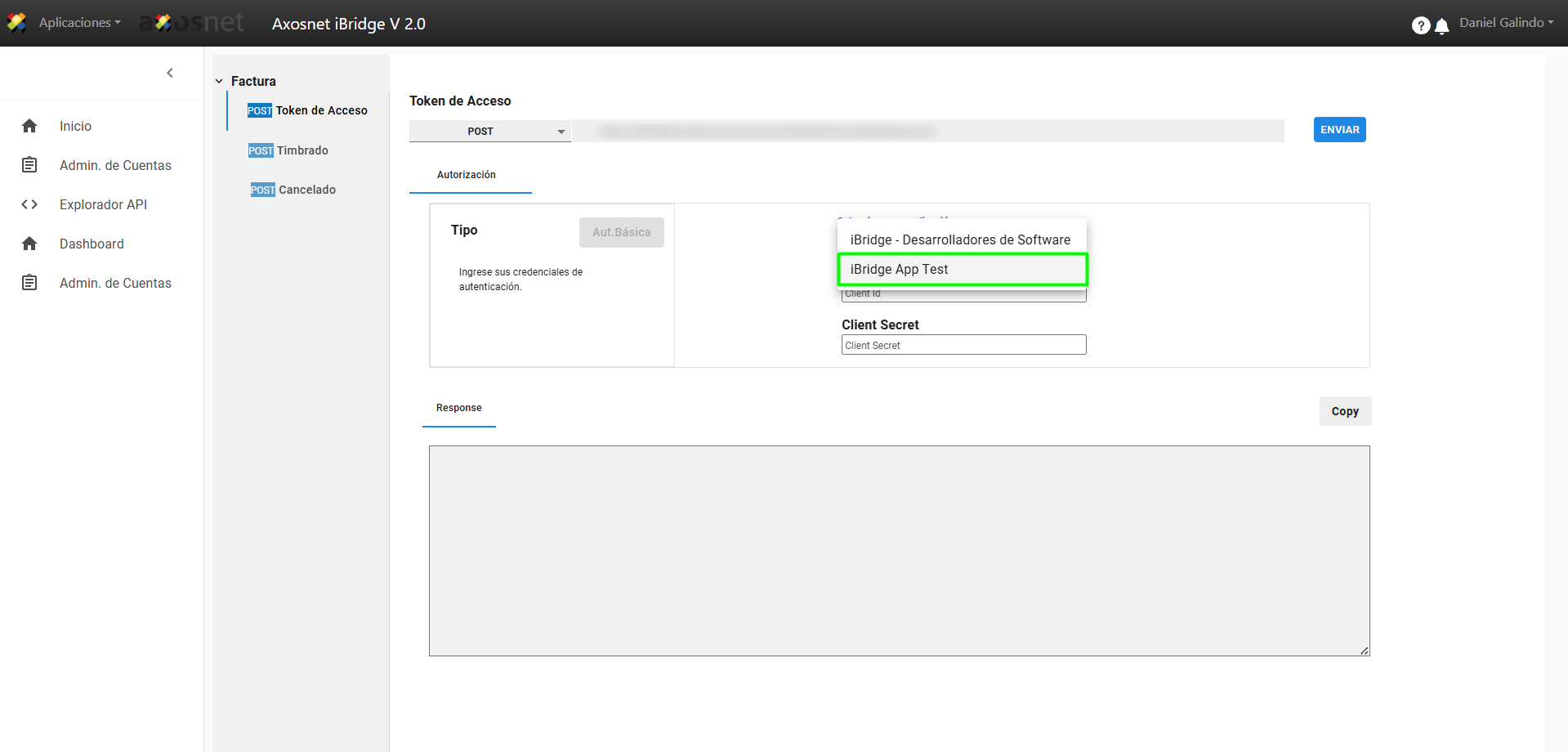Click the Explorador API code icon
Viewport: 1568px width, 752px height.
point(29,204)
